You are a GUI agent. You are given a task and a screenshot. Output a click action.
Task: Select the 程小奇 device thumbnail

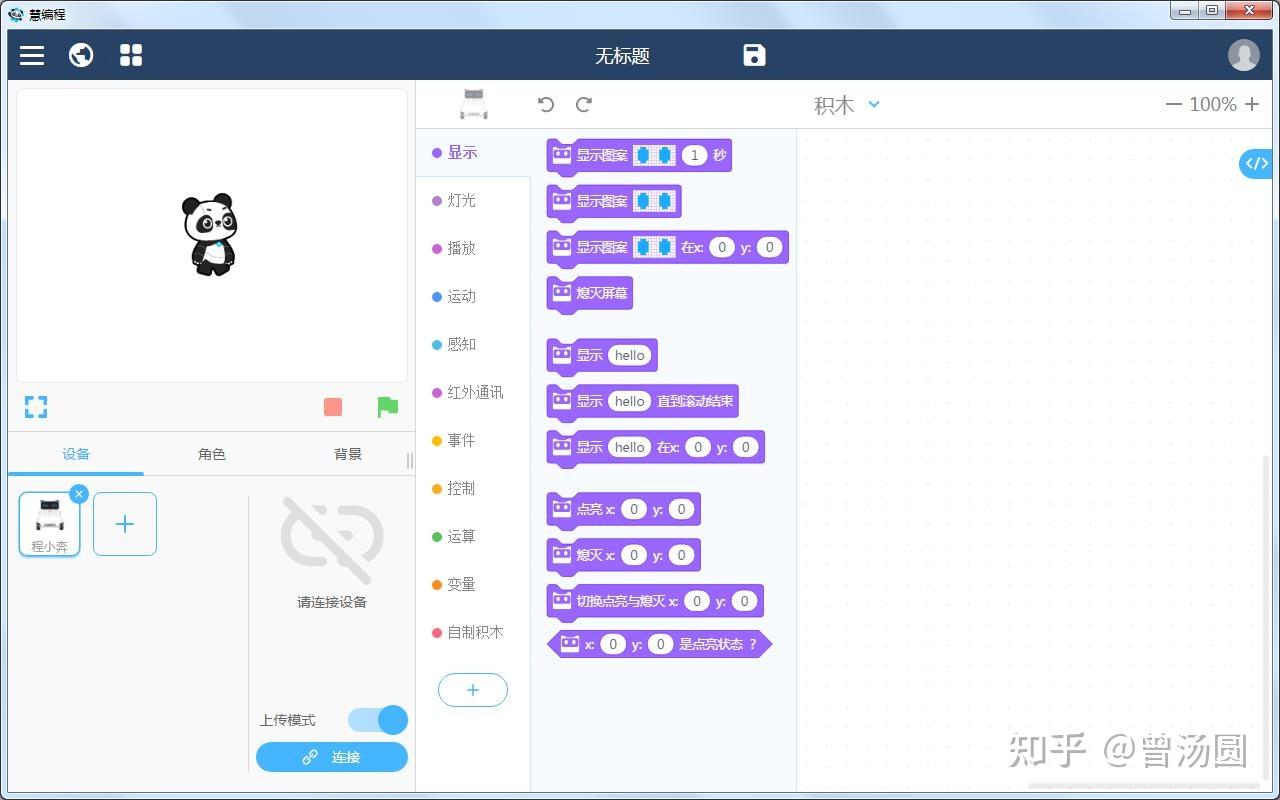pos(48,523)
